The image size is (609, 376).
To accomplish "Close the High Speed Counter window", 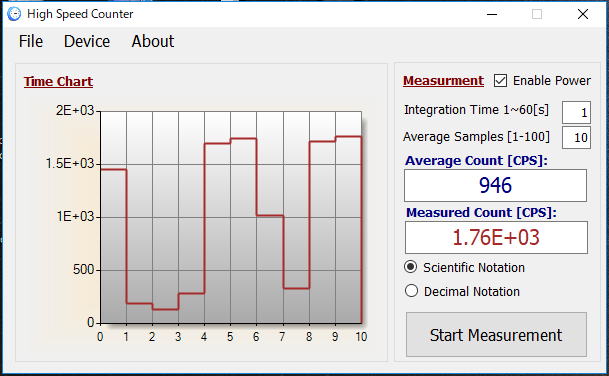I will (x=583, y=14).
